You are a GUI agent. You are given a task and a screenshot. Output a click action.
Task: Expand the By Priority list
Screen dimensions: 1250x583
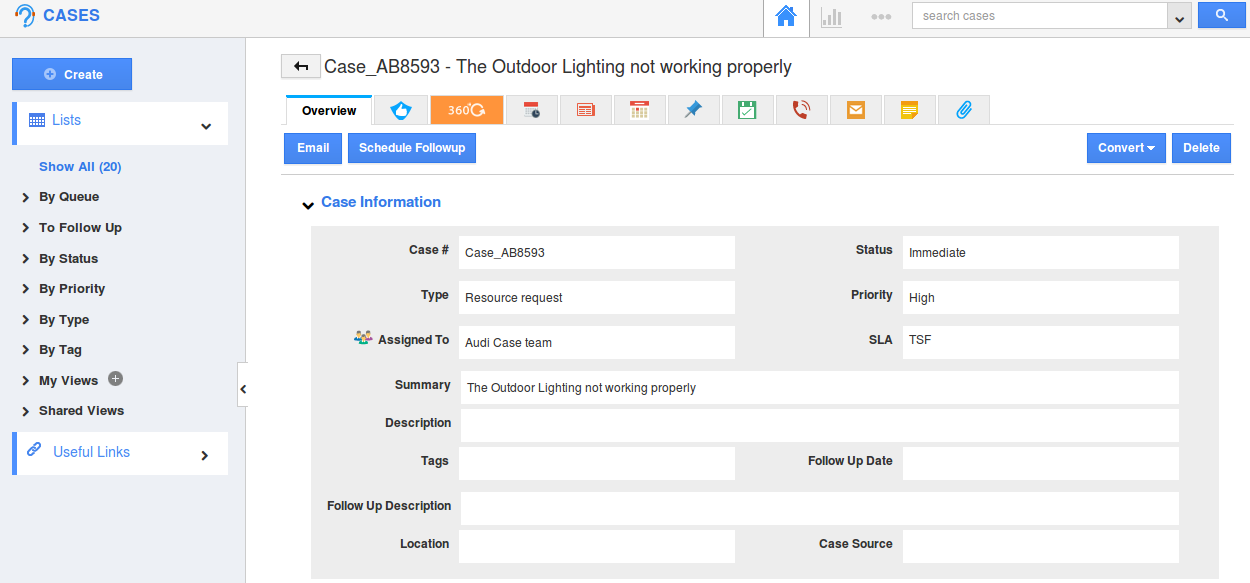71,289
